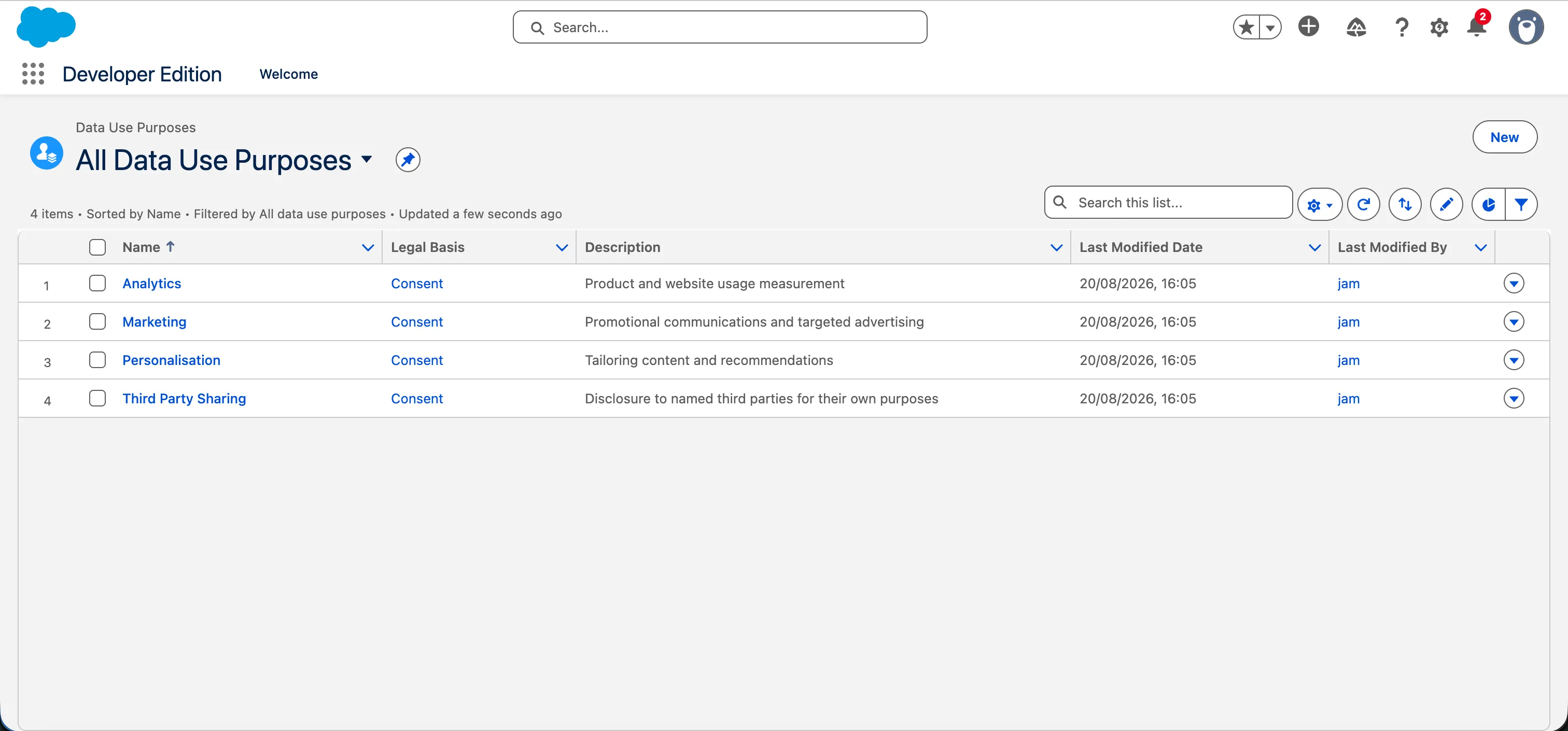Sort by the Name column header
The height and width of the screenshot is (731, 1568).
tap(141, 247)
